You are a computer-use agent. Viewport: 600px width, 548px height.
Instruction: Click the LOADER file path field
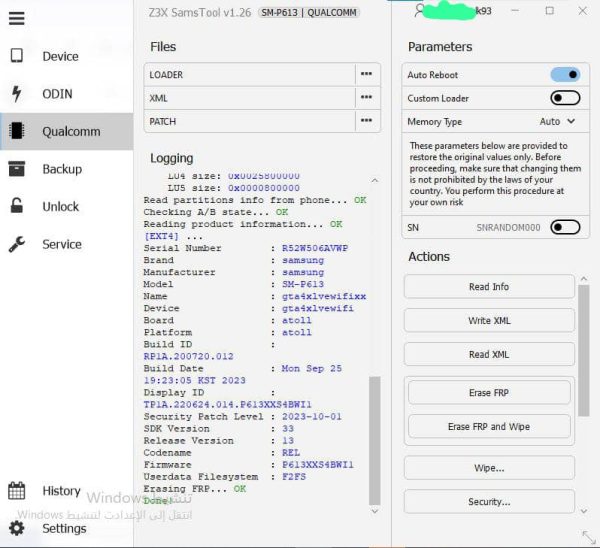[249, 75]
